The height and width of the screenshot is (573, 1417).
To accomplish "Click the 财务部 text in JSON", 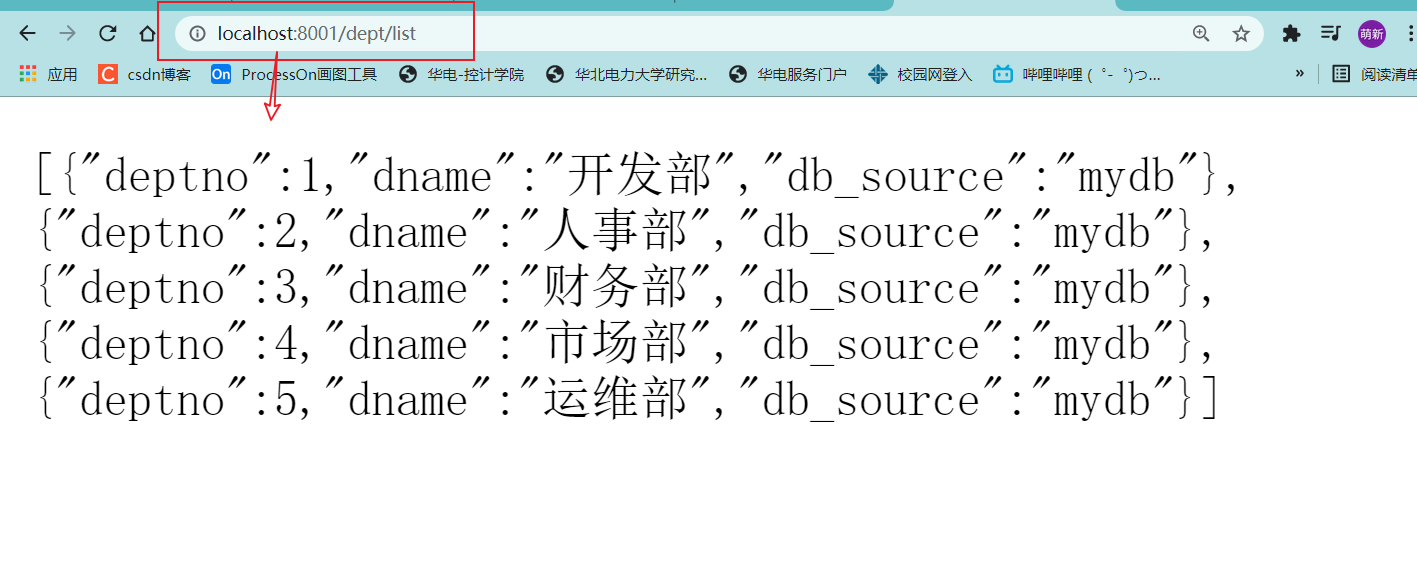I will tap(614, 288).
